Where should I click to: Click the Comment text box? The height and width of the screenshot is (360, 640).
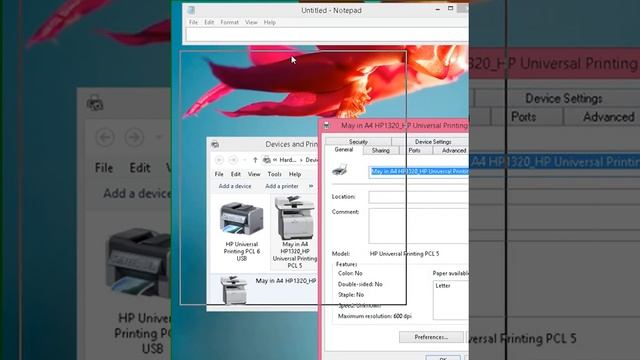419,226
